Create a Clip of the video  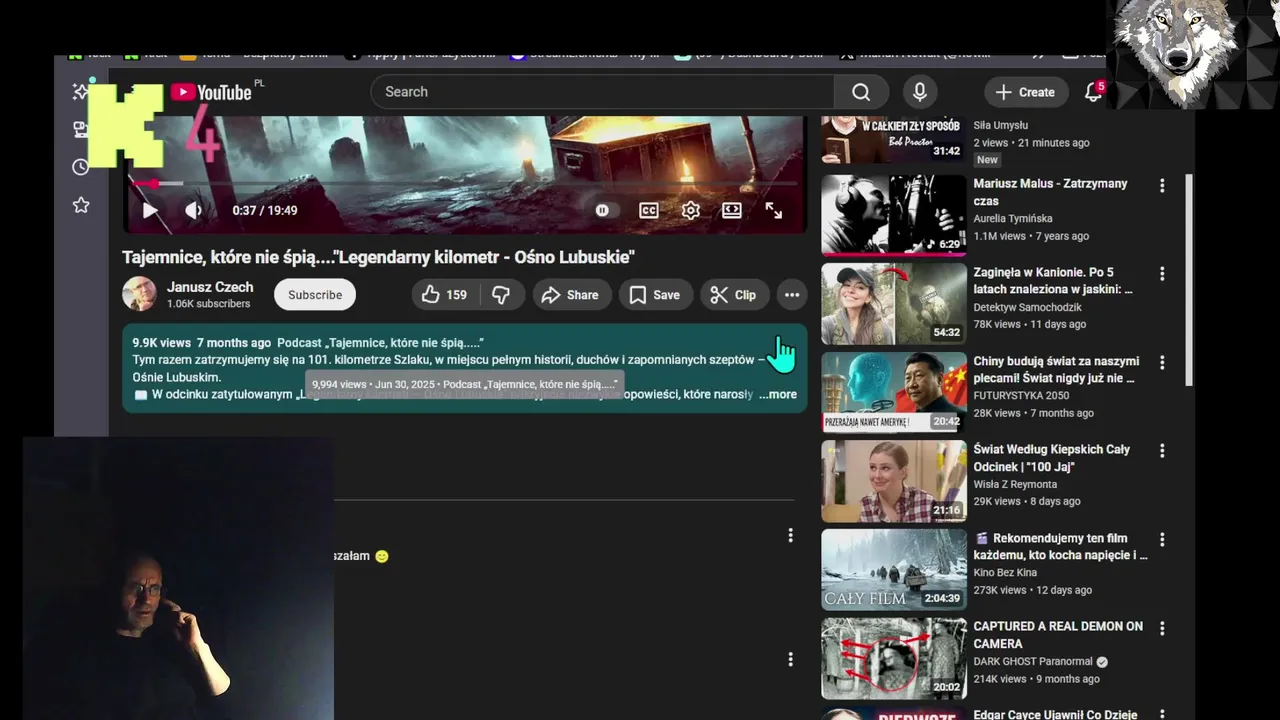733,295
